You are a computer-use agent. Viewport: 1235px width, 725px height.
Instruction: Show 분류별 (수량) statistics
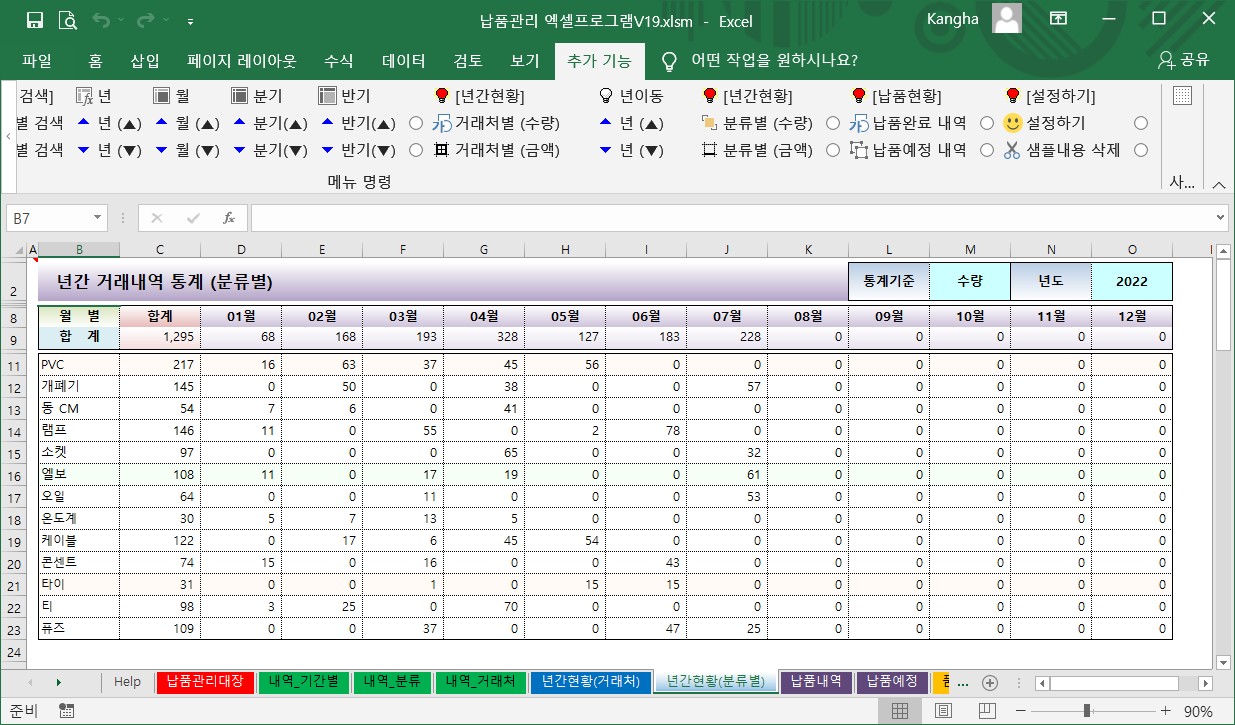point(757,124)
